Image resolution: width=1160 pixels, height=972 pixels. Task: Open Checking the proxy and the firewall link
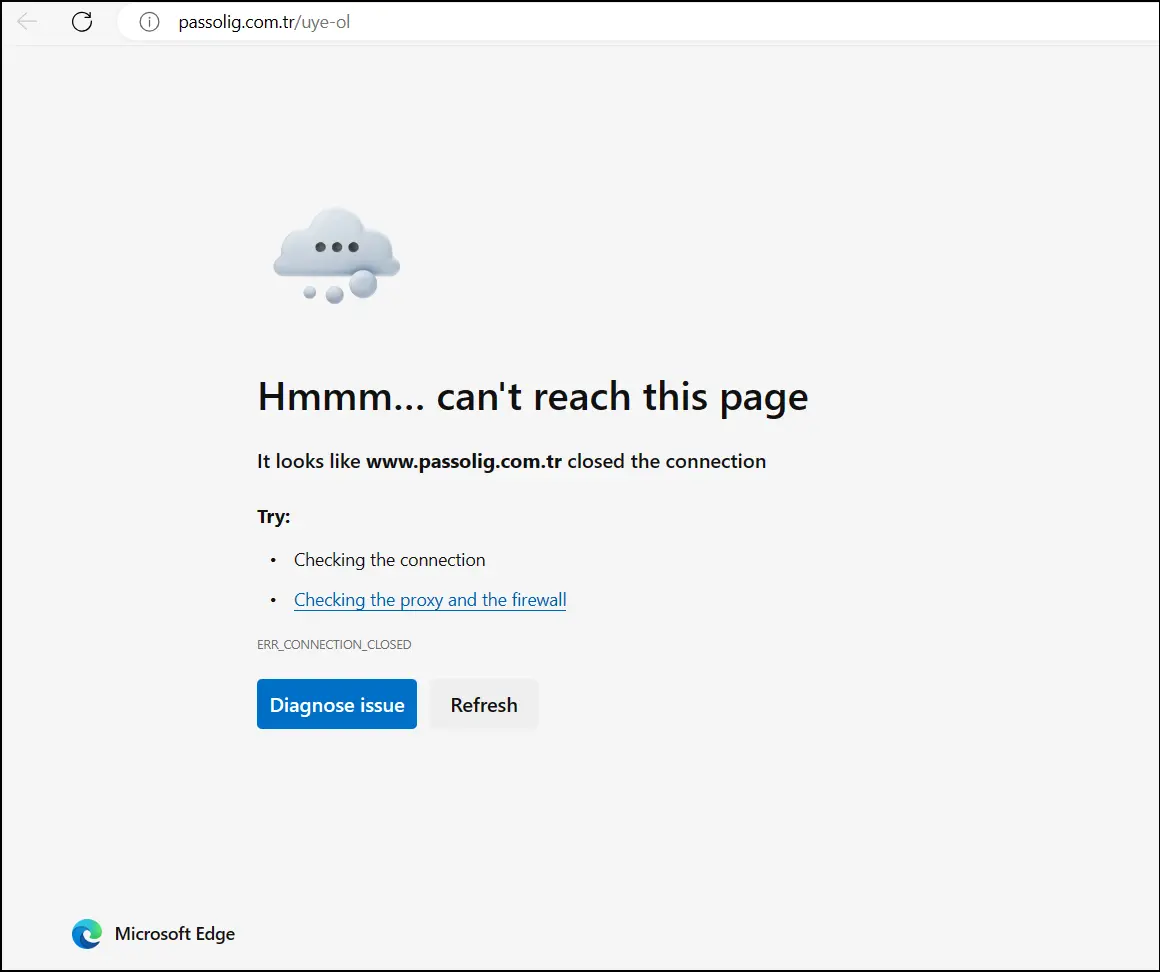[430, 600]
